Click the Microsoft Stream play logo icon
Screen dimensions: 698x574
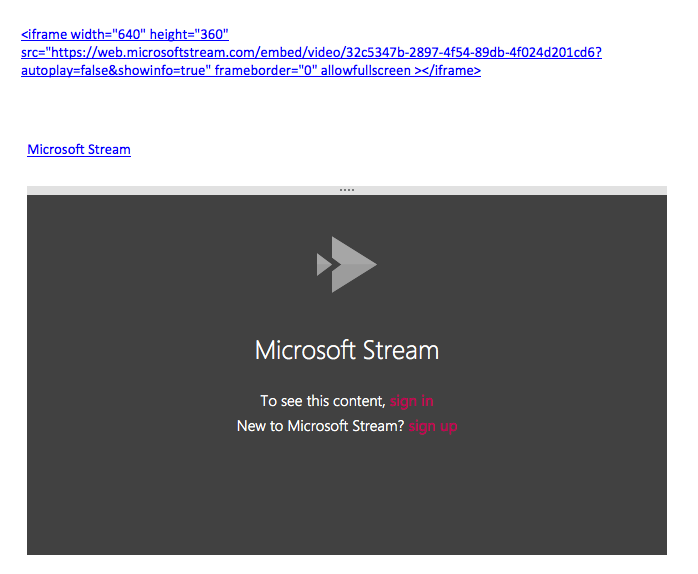(x=347, y=264)
